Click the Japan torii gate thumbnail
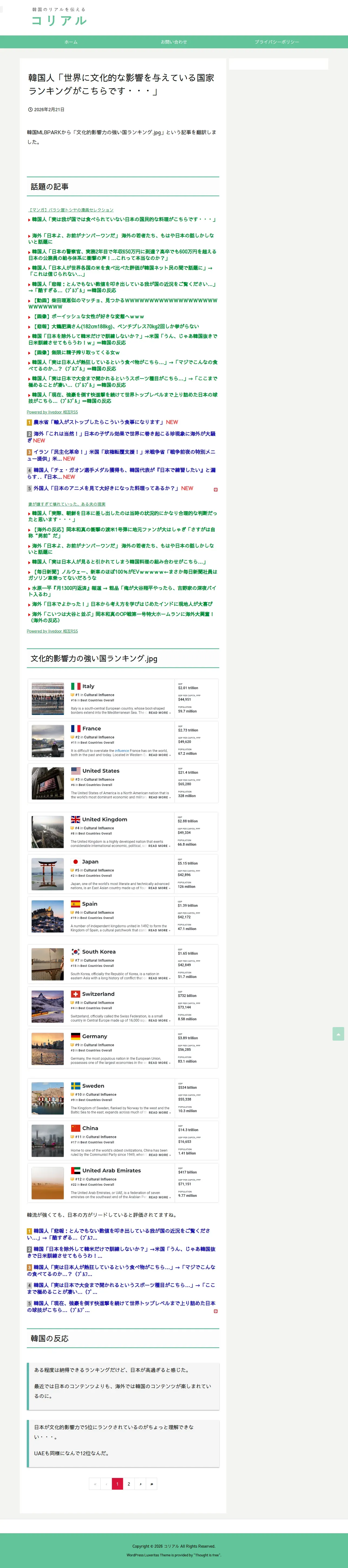 pos(47,874)
